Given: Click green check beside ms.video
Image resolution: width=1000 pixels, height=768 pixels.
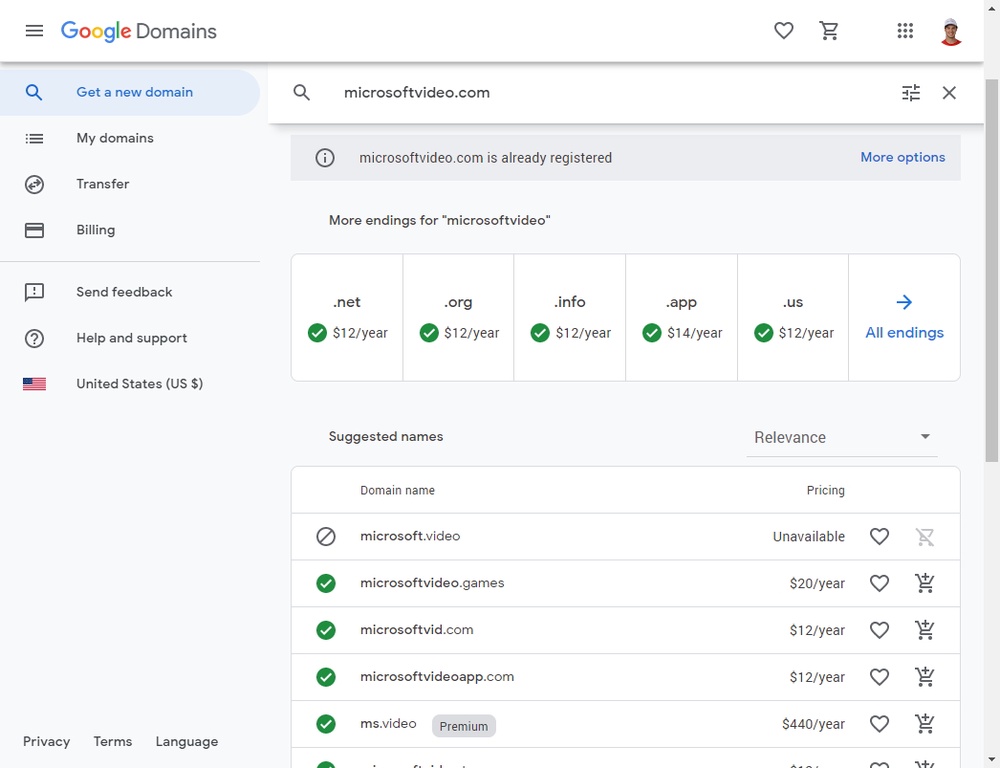Looking at the screenshot, I should (326, 724).
